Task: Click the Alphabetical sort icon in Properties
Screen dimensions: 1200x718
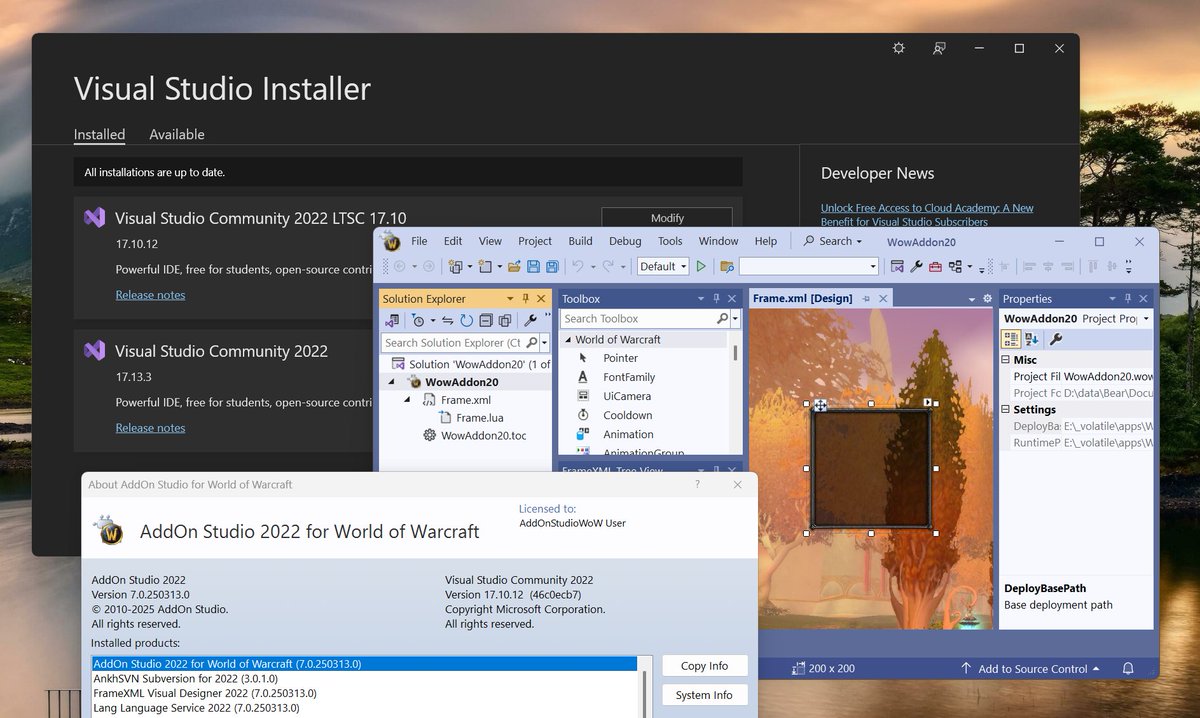Action: 1031,339
